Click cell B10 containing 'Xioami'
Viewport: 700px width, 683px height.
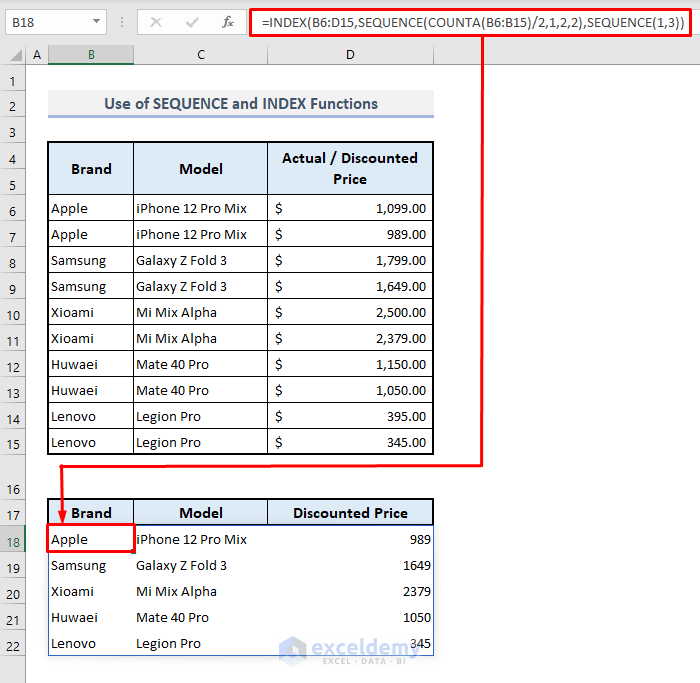click(91, 312)
